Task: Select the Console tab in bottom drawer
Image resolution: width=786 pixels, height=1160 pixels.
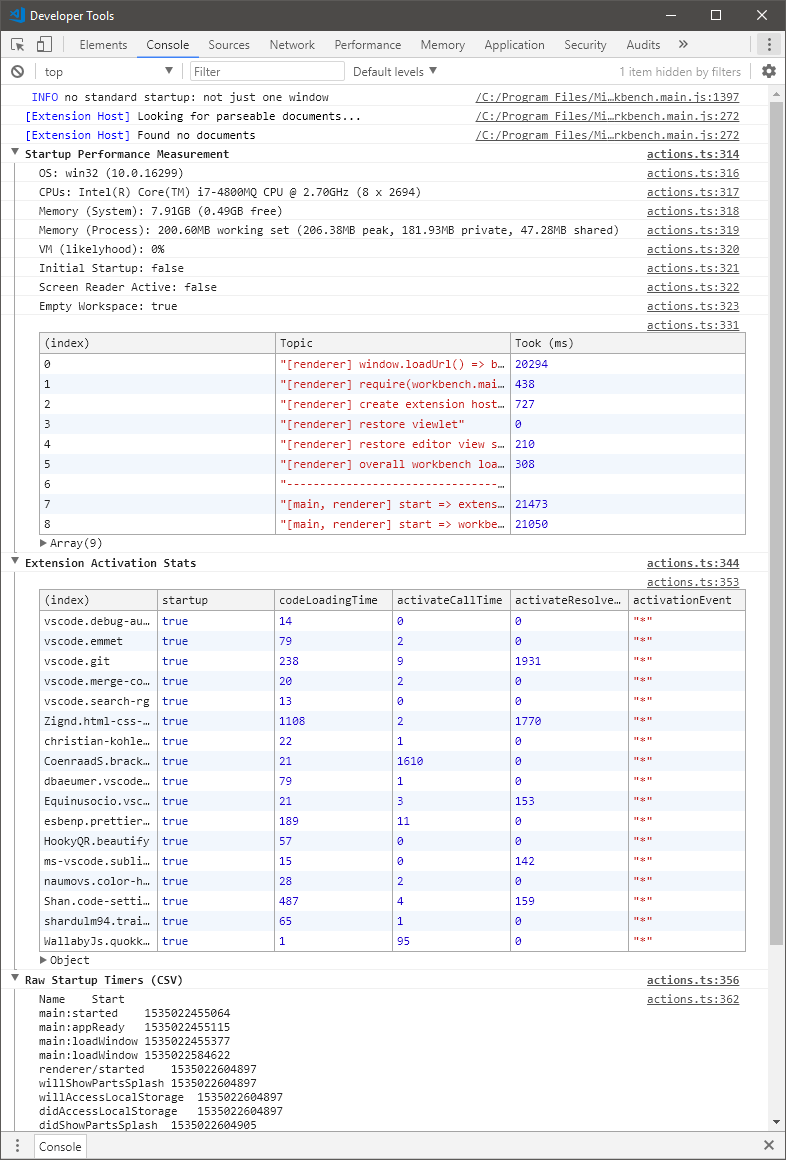Action: 60,1146
